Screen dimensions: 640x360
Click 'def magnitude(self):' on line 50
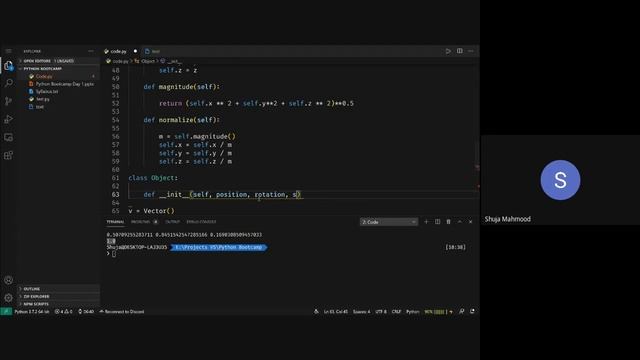pos(182,87)
